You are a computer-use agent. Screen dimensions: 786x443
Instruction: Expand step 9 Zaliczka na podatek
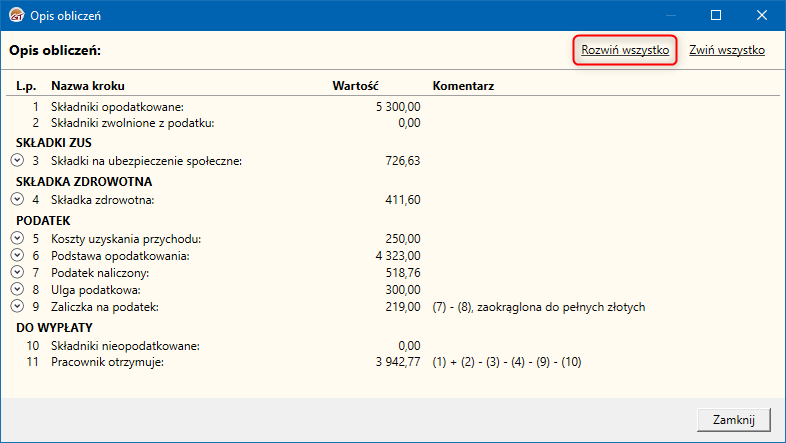pyautogui.click(x=17, y=307)
